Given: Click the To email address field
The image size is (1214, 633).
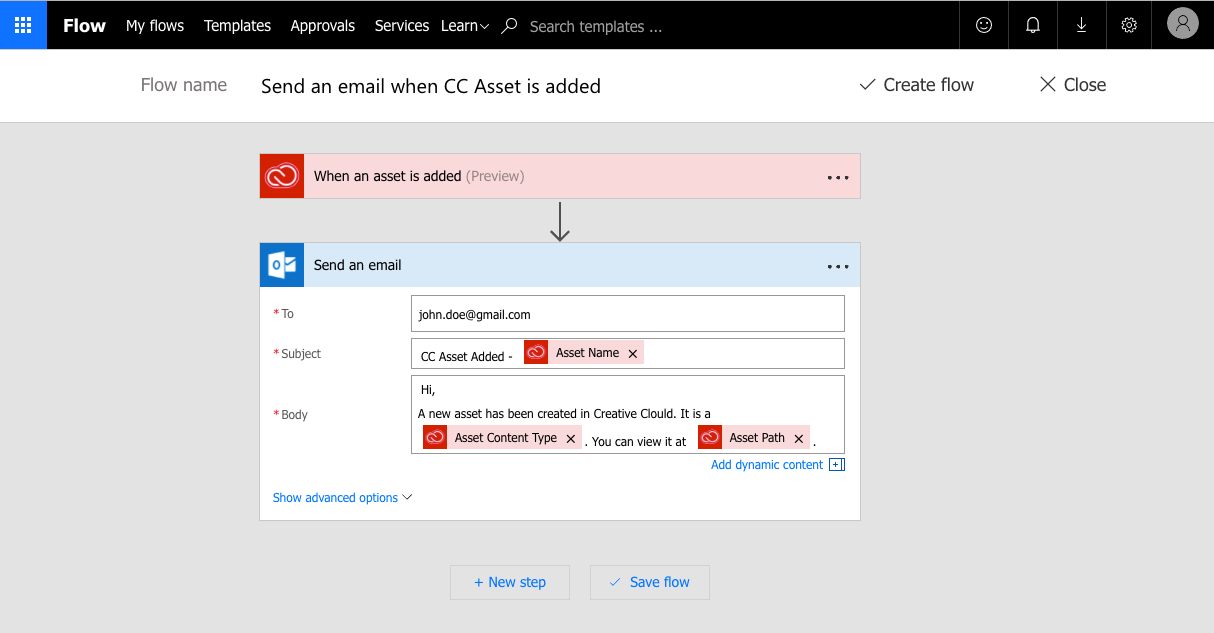Looking at the screenshot, I should [x=627, y=314].
